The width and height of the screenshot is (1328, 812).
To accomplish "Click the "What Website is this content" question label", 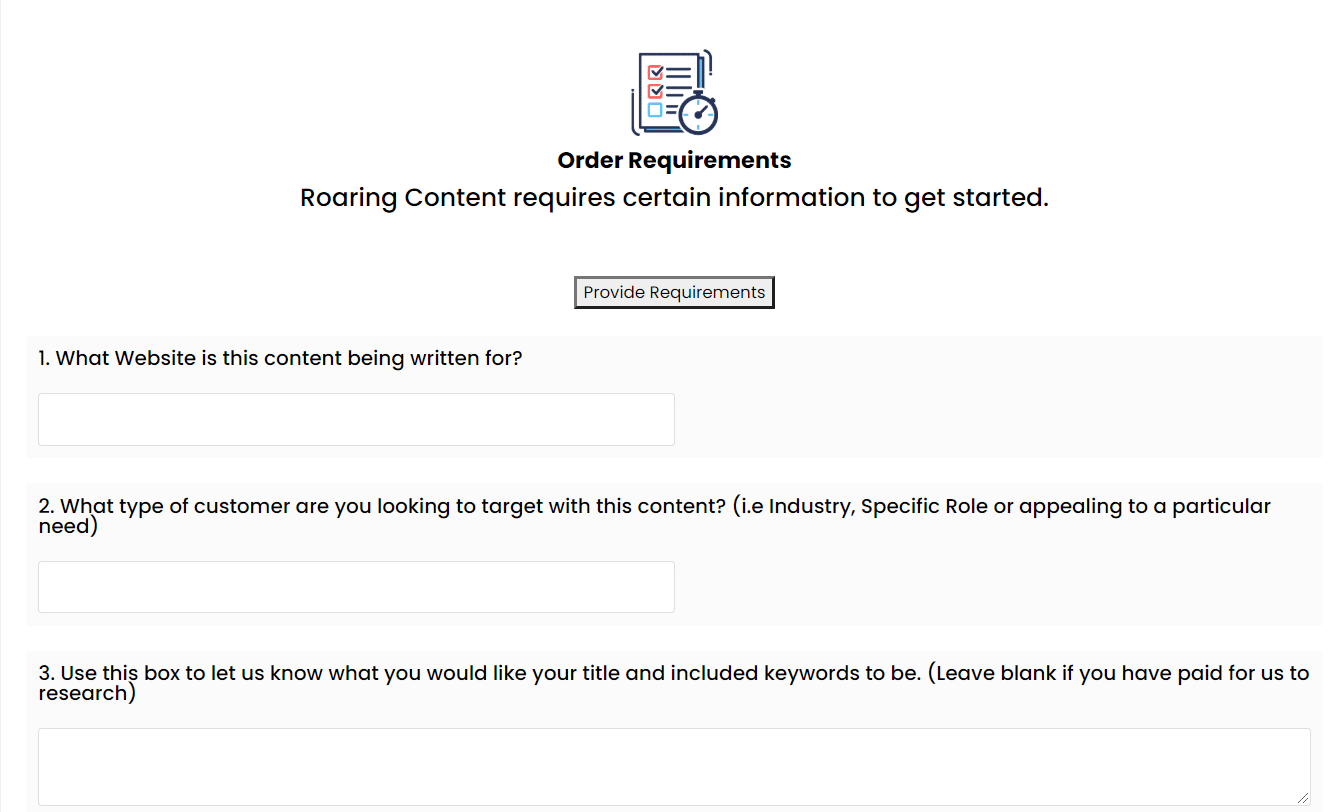I will (280, 358).
